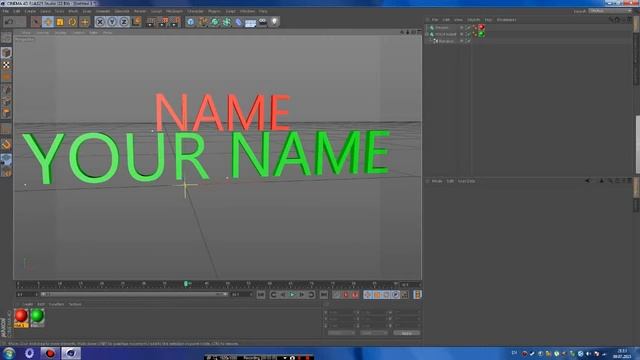Image resolution: width=640 pixels, height=360 pixels.
Task: Click the Render View icon
Action: (x=151, y=22)
